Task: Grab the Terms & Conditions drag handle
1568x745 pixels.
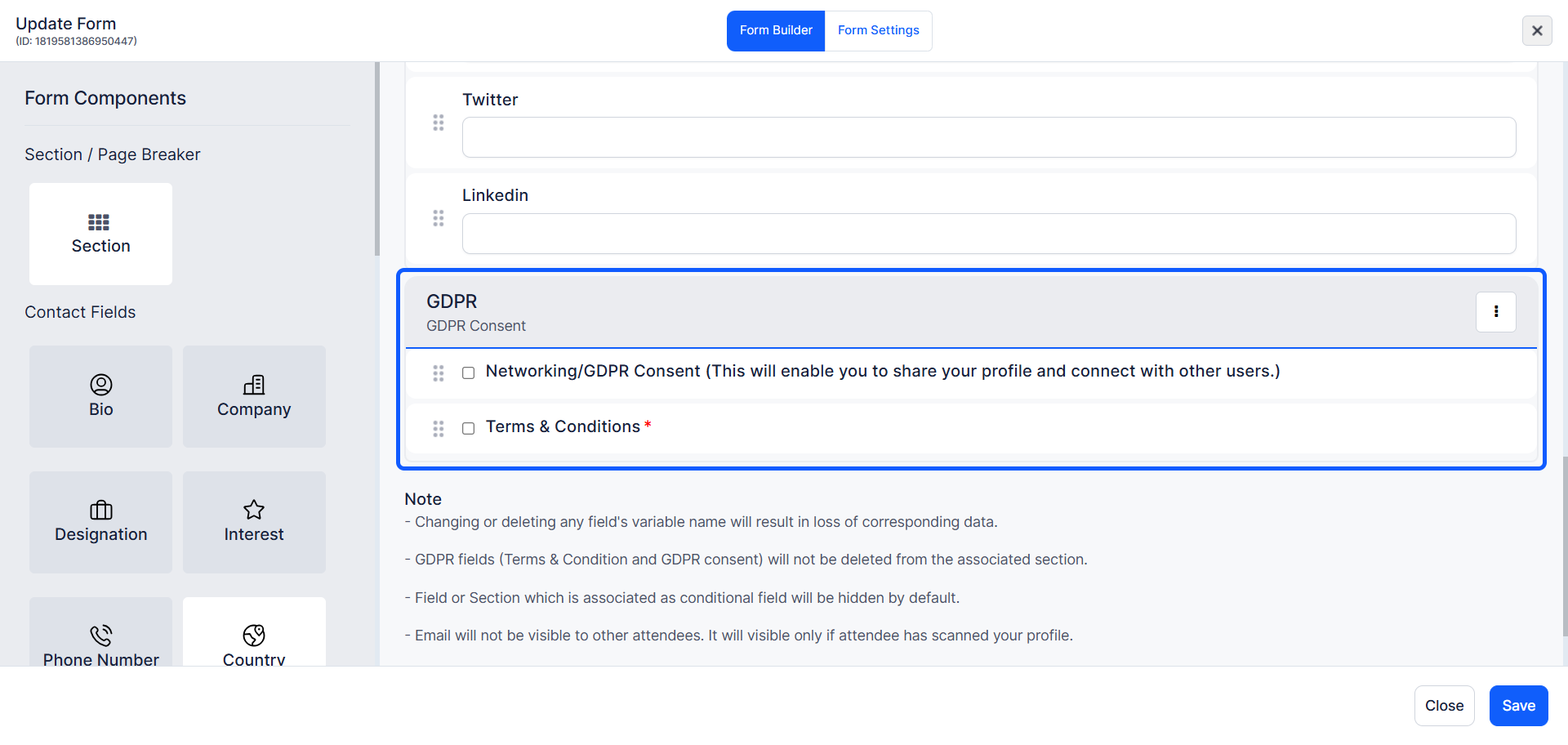Action: [x=439, y=429]
